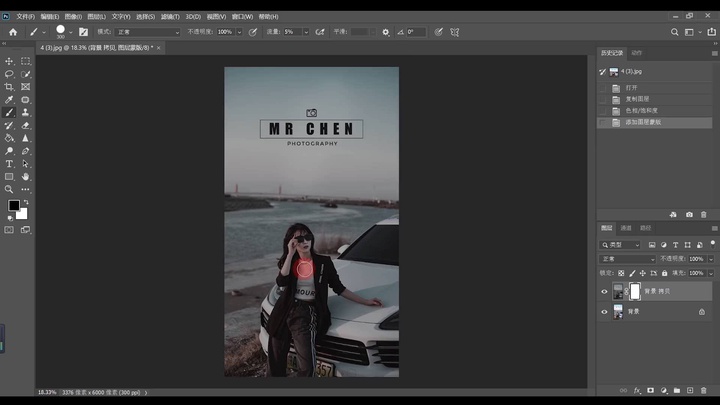Open the layer style fx menu
This screenshot has width=720, height=405.
pos(636,390)
